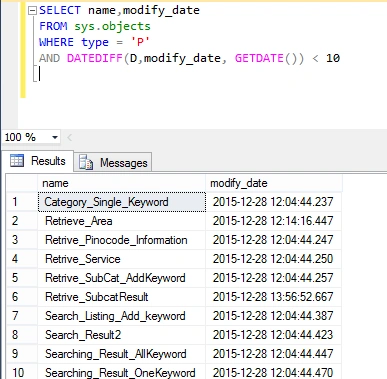Click the Results tab grid icon
The height and width of the screenshot is (379, 387).
(17, 161)
